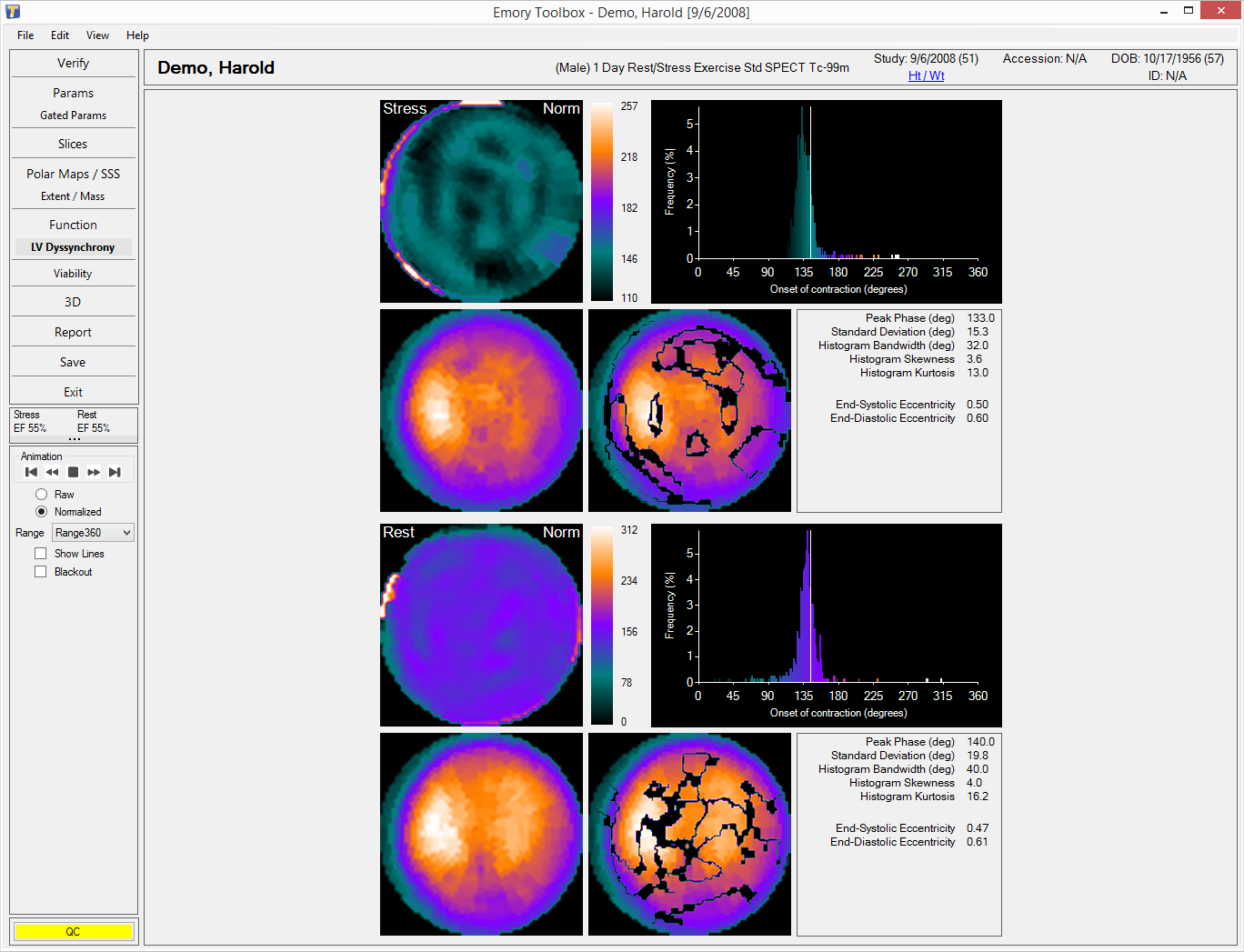The image size is (1244, 952).
Task: Stop the animation playback
Action: (73, 472)
